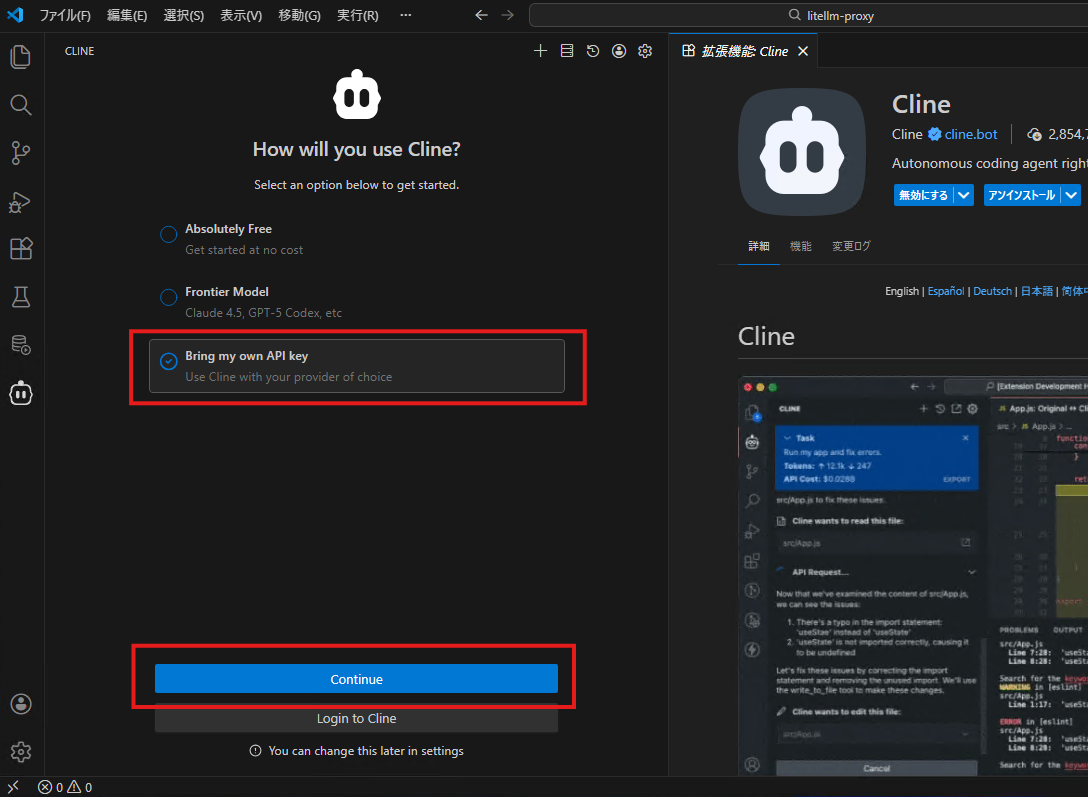Click the アンインストール button
This screenshot has width=1088, height=797.
pyautogui.click(x=1022, y=195)
